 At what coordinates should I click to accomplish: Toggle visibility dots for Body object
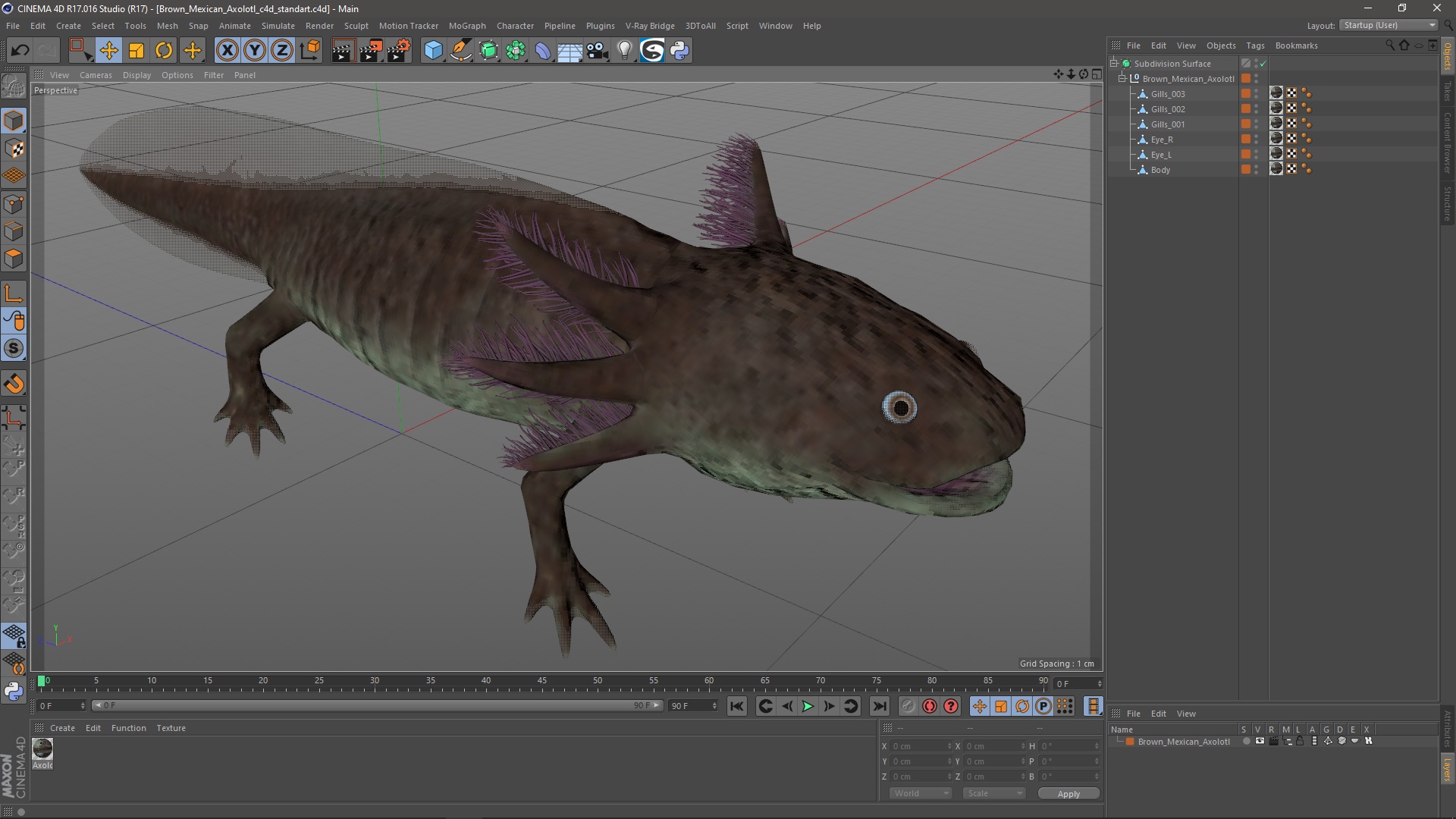click(1257, 170)
